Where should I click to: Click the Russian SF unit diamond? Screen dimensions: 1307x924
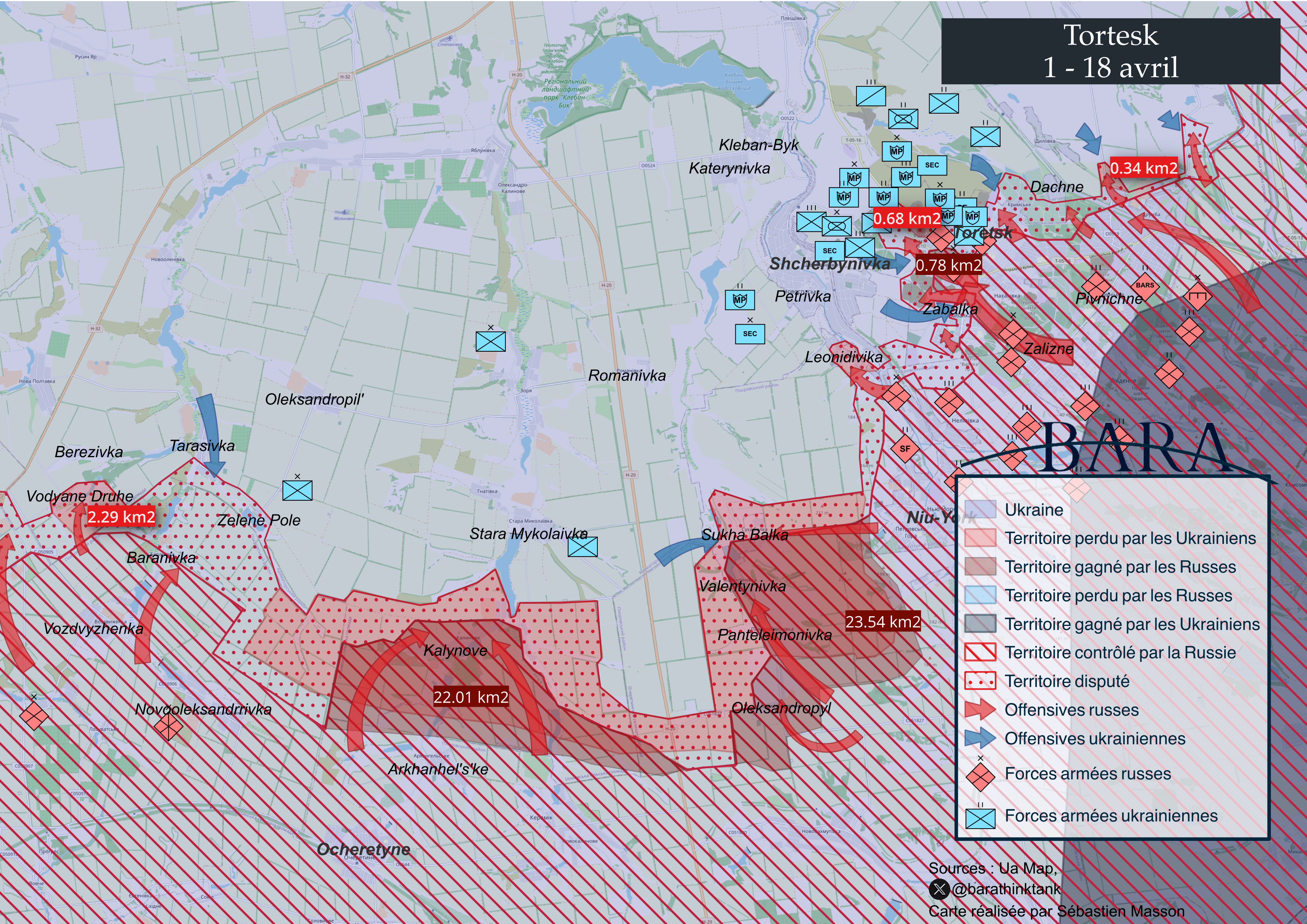point(905,448)
